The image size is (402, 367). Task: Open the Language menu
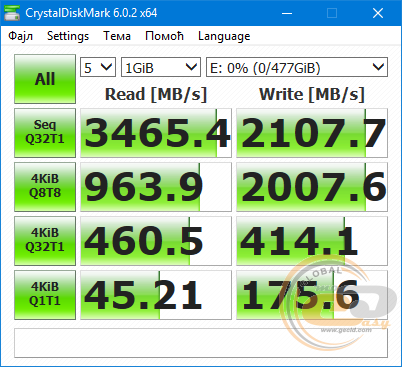[224, 36]
